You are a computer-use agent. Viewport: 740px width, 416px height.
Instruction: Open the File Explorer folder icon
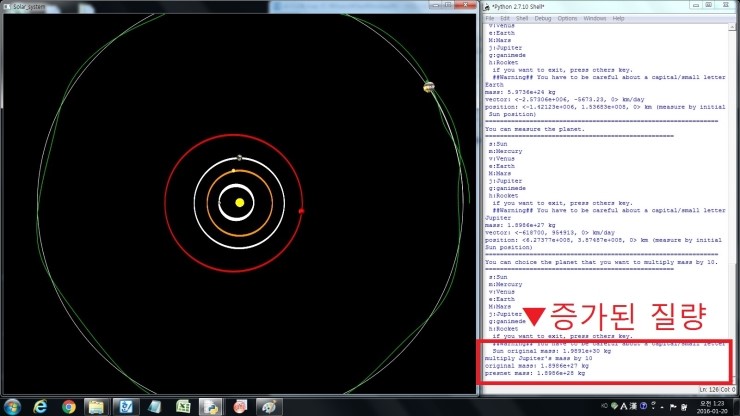point(98,406)
